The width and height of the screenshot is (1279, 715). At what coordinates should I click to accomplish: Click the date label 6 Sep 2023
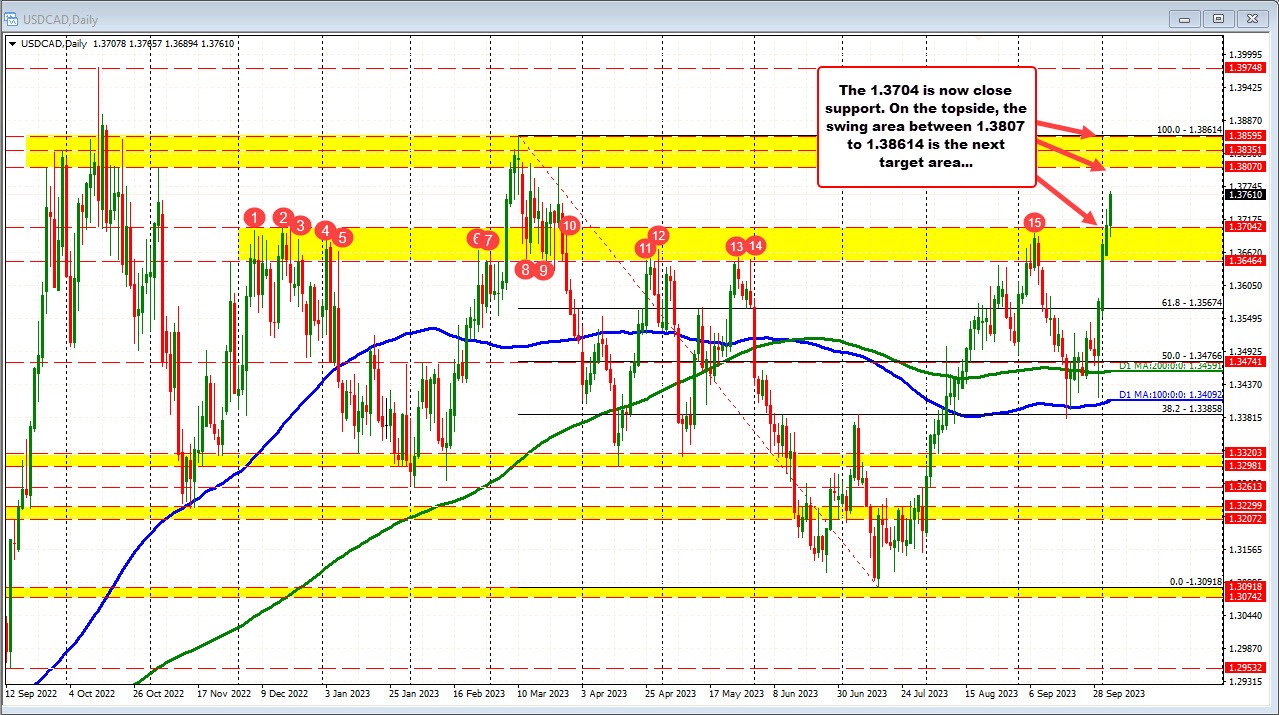[1054, 692]
